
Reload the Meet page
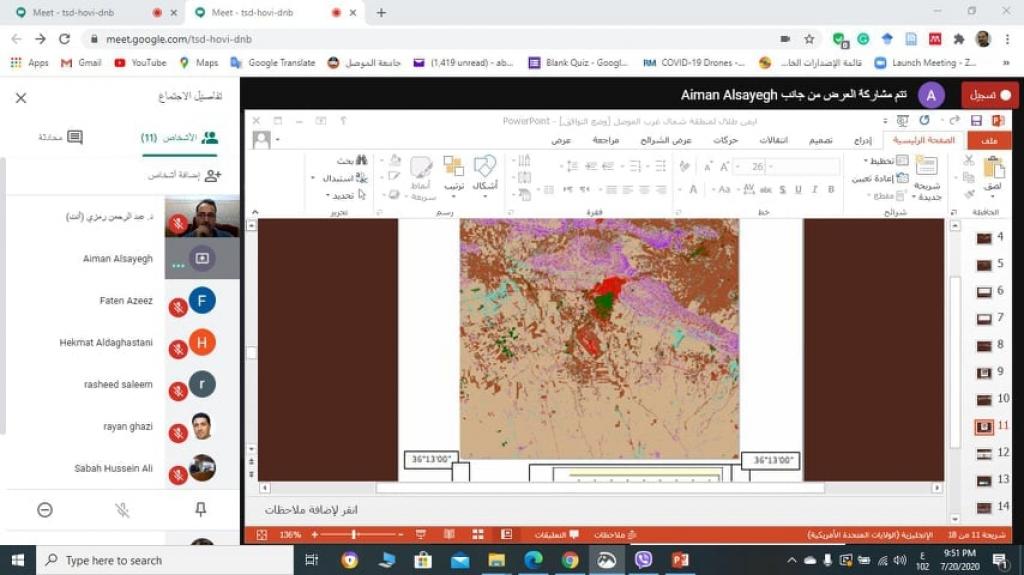click(x=65, y=39)
